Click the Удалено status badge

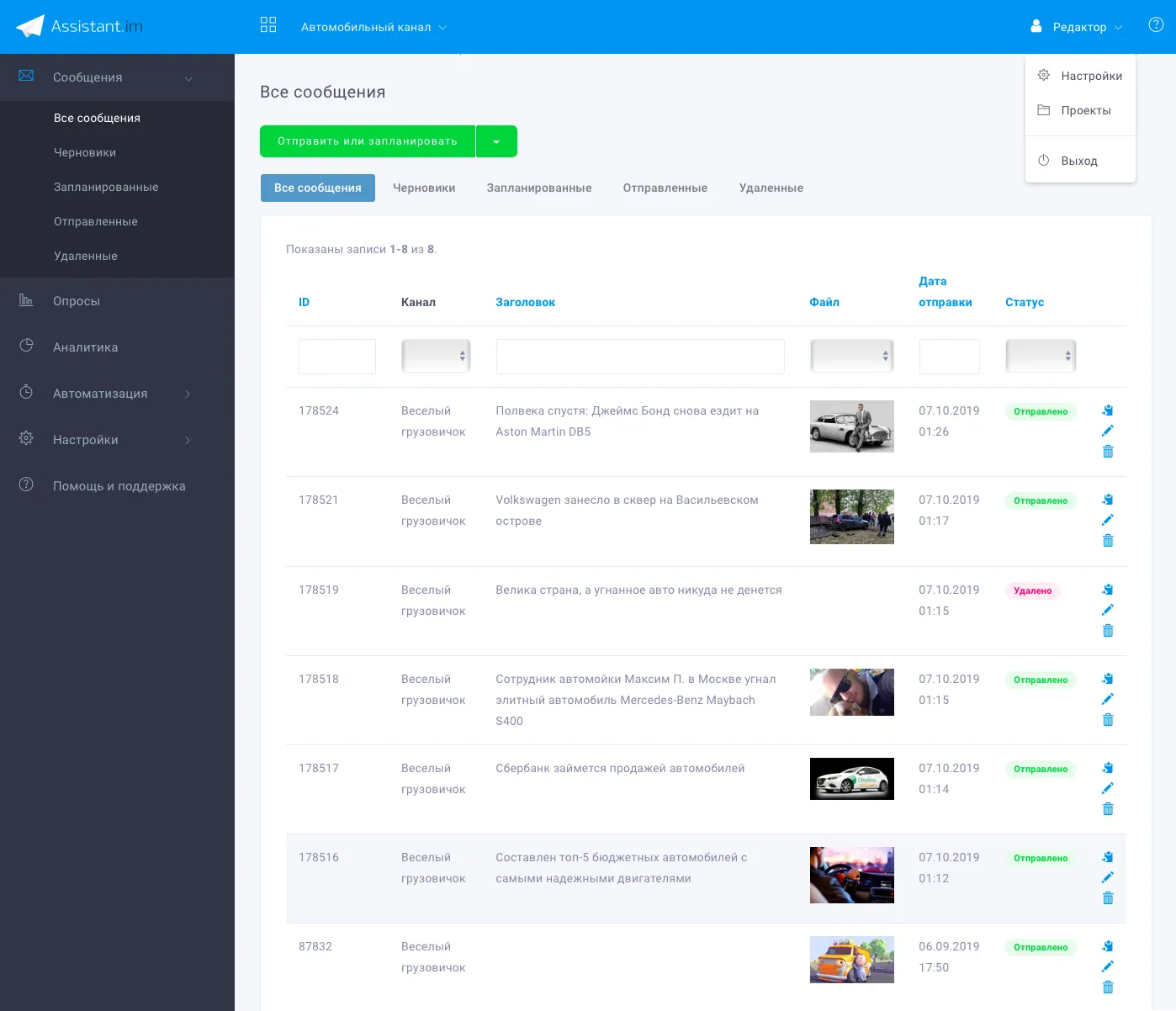(1033, 590)
